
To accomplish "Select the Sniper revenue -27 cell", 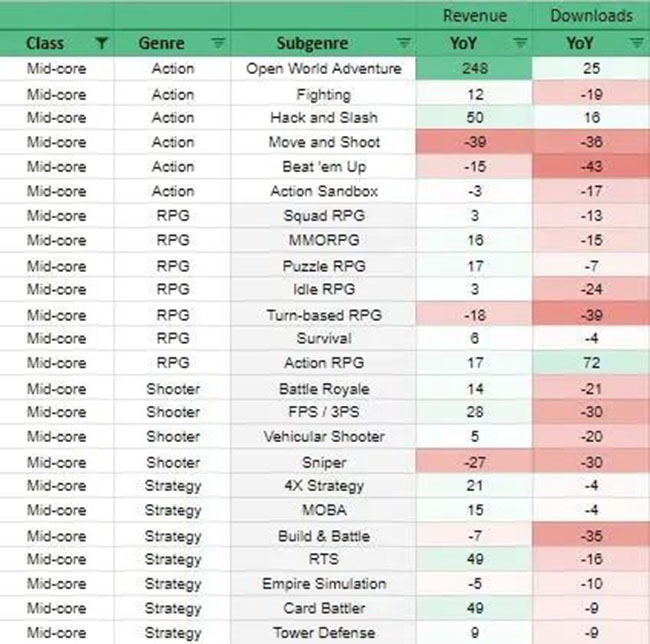I will [x=474, y=462].
